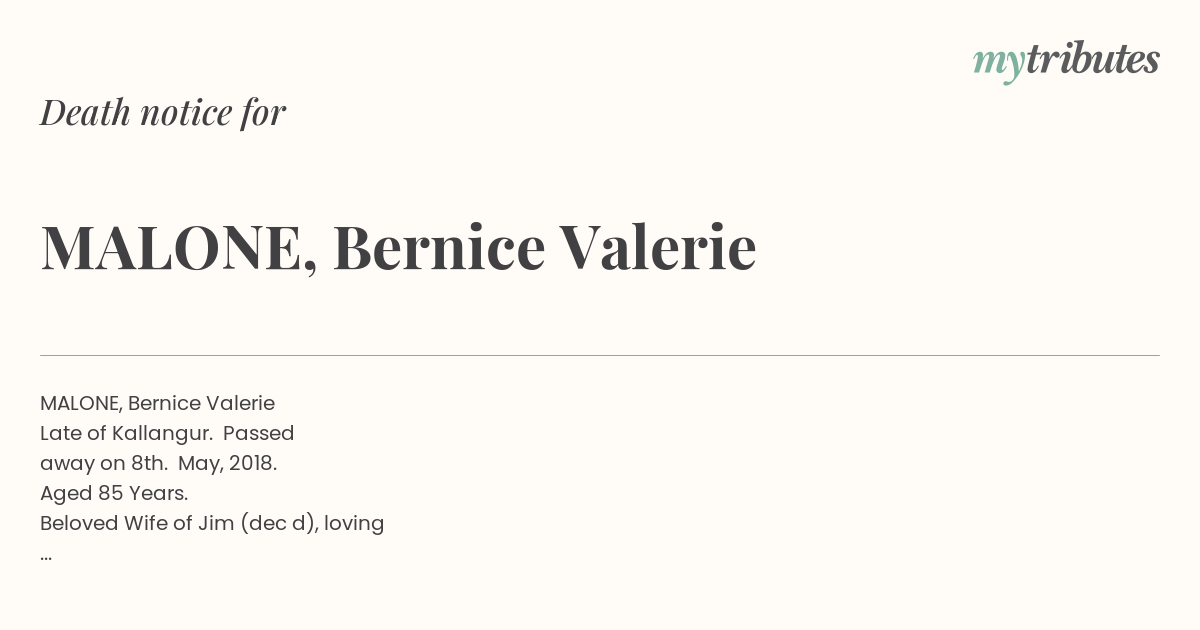Select the green "my" part of logo

click(998, 65)
